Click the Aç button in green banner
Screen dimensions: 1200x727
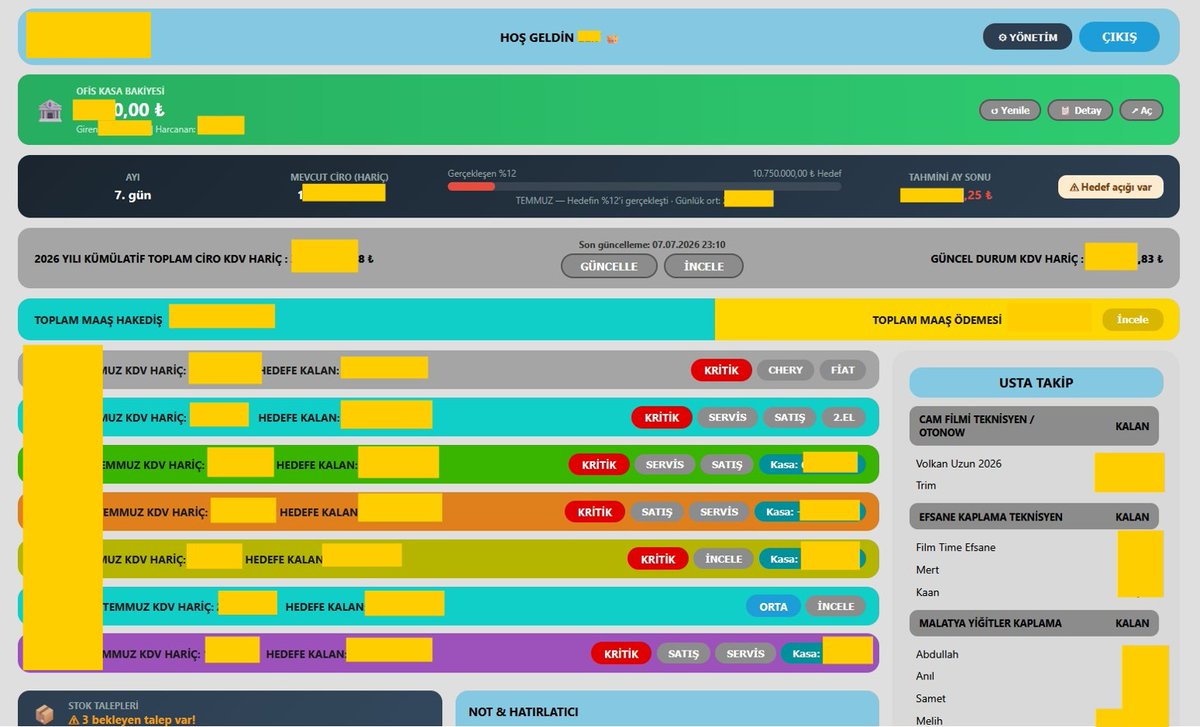pyautogui.click(x=1141, y=110)
